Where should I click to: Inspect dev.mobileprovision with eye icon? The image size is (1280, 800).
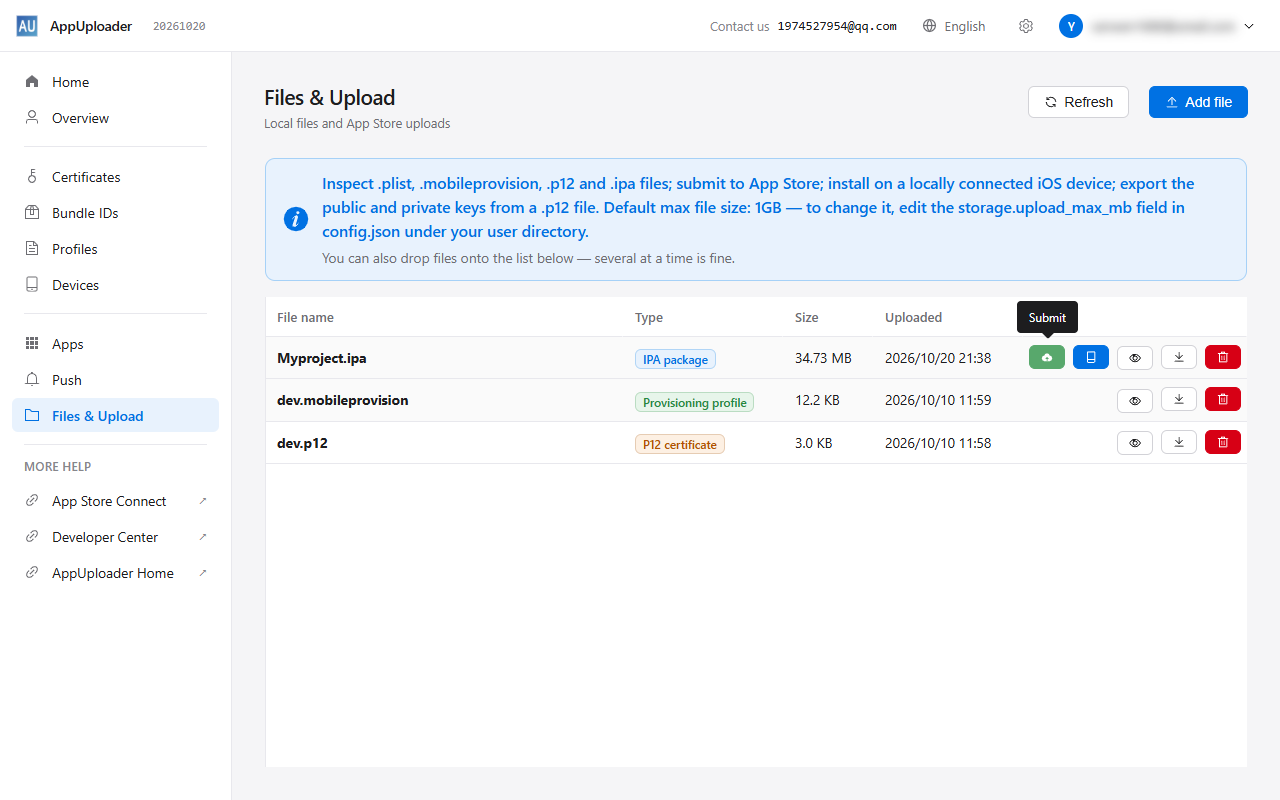tap(1135, 400)
